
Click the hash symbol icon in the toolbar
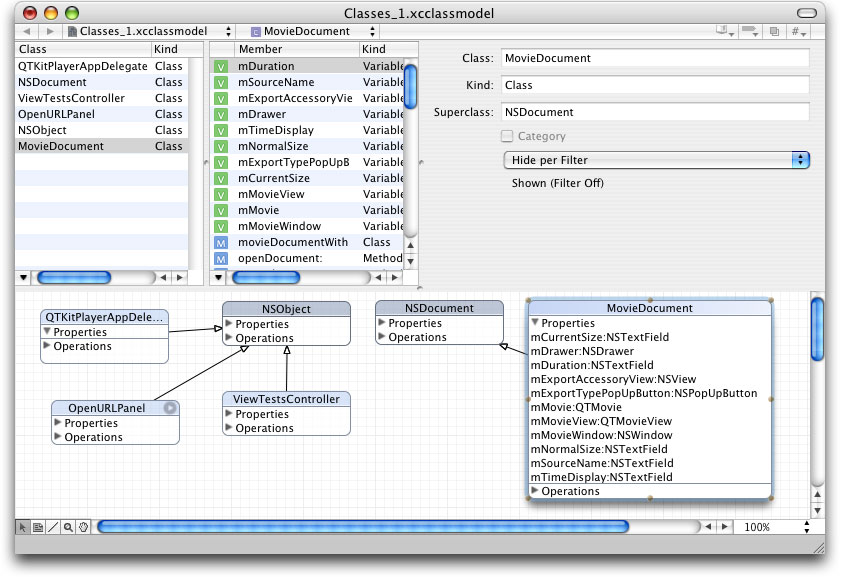coord(795,30)
